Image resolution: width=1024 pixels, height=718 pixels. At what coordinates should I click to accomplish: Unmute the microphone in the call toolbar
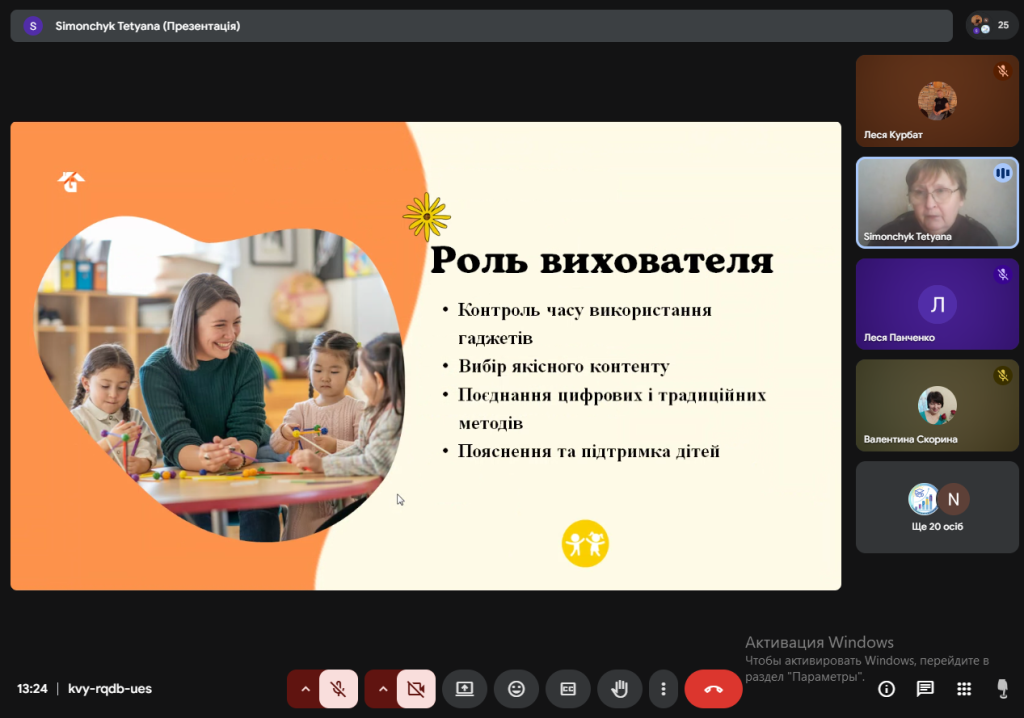click(339, 689)
